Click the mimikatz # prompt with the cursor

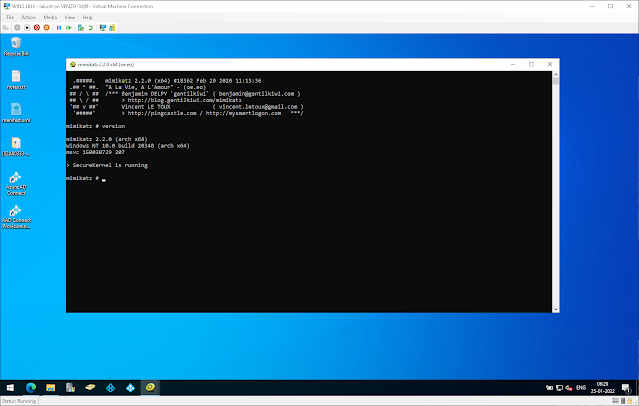(86, 178)
